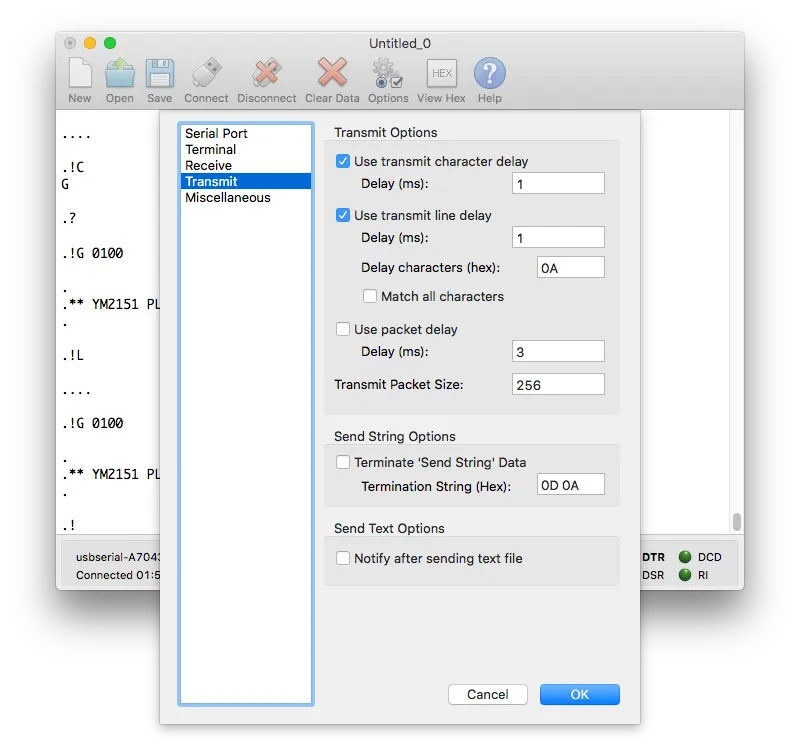Select Receive in the options list
The width and height of the screenshot is (800, 745).
(x=246, y=165)
